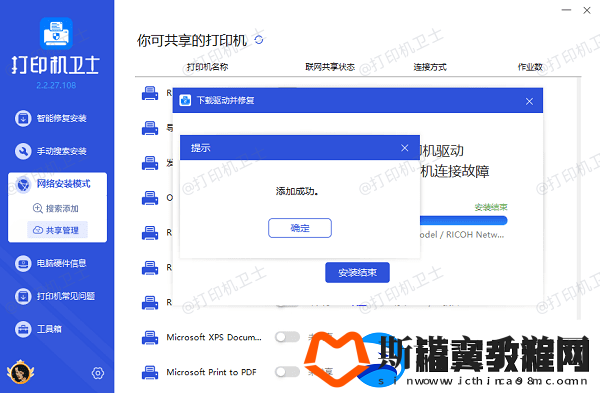600x393 pixels.
Task: Click the 工具箱 toolbox icon
Action: [x=23, y=329]
